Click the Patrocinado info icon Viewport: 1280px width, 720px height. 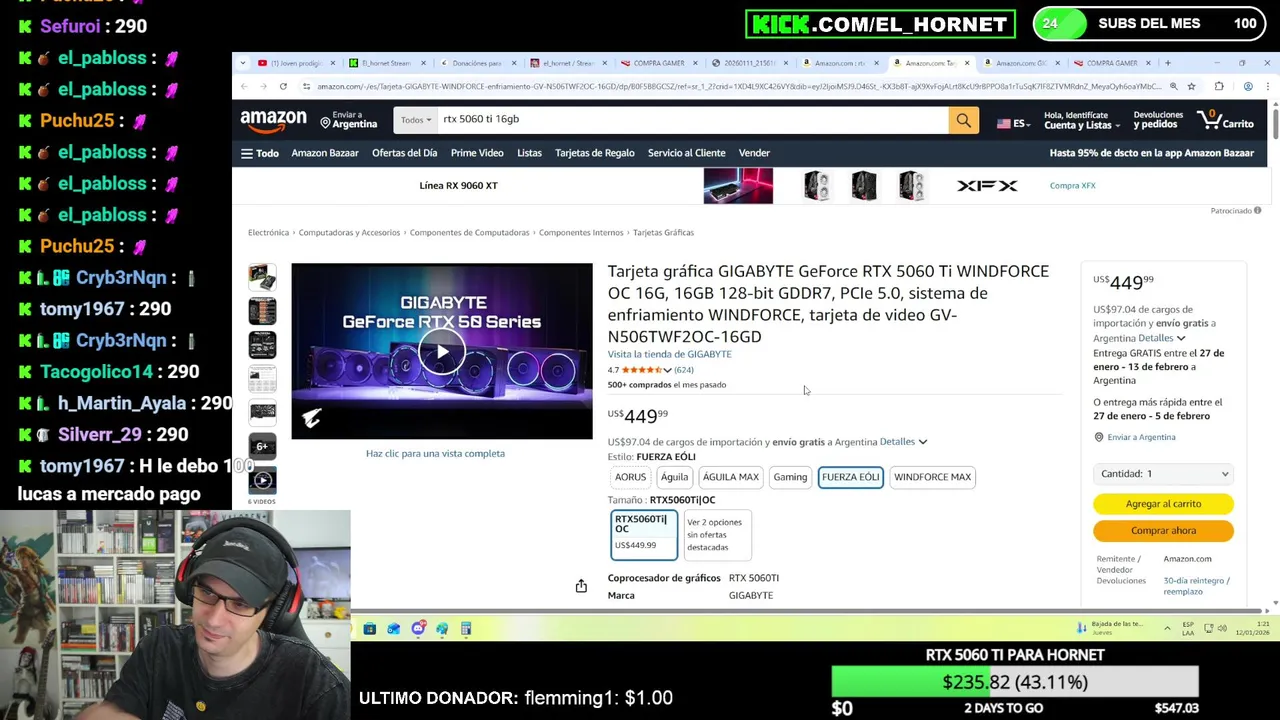point(1257,211)
